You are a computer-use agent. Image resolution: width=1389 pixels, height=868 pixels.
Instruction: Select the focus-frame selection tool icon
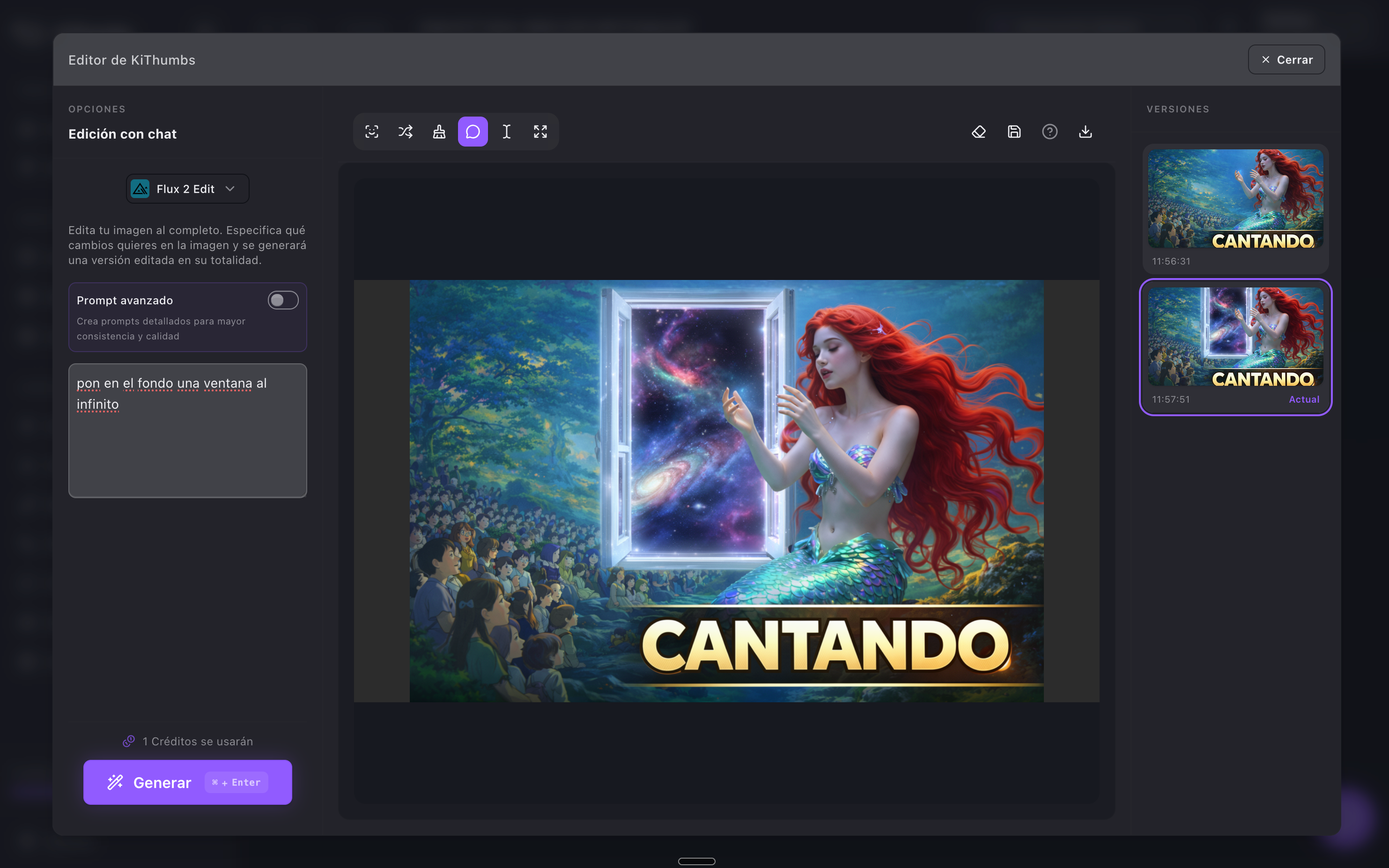click(371, 132)
